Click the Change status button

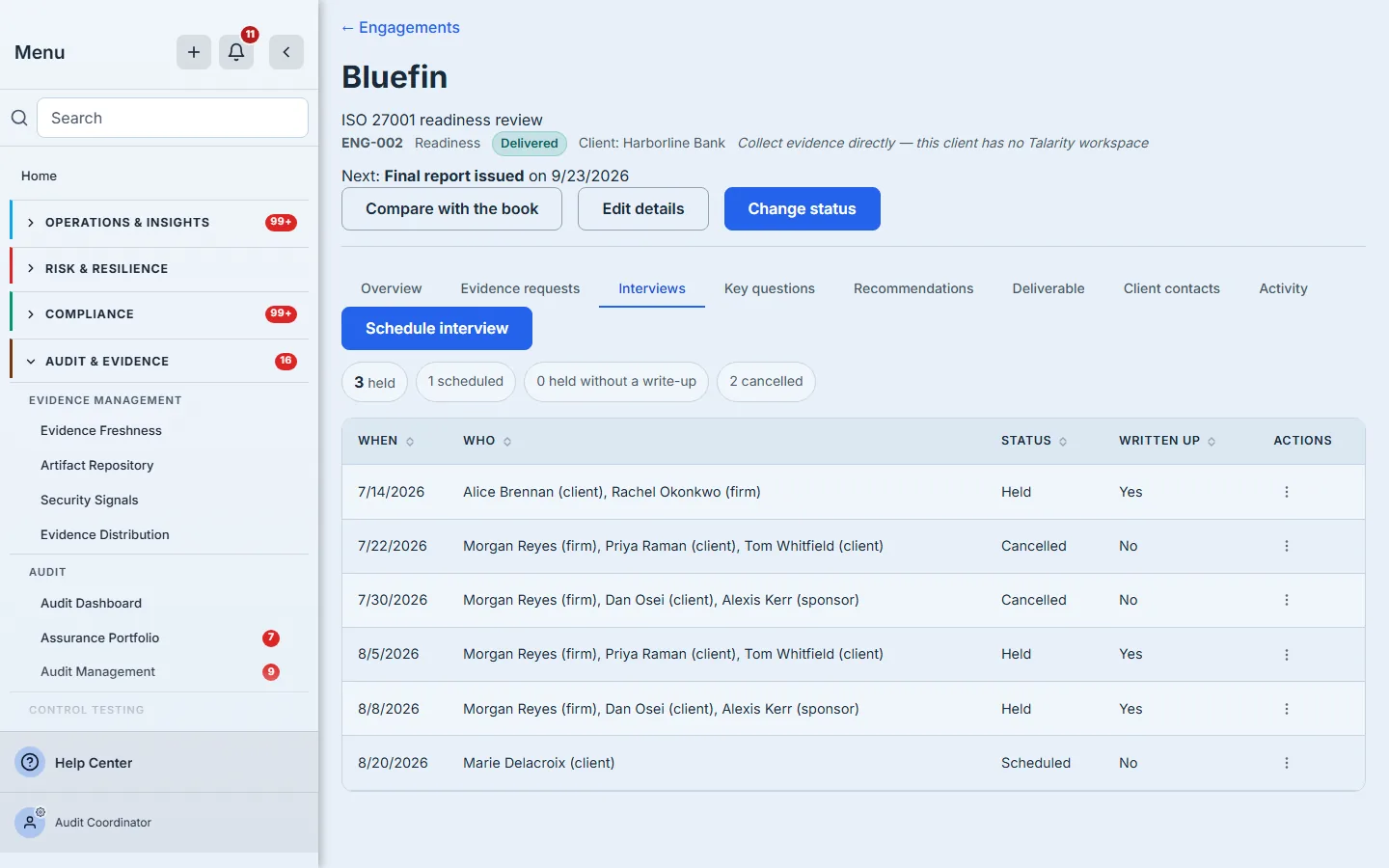pos(803,208)
